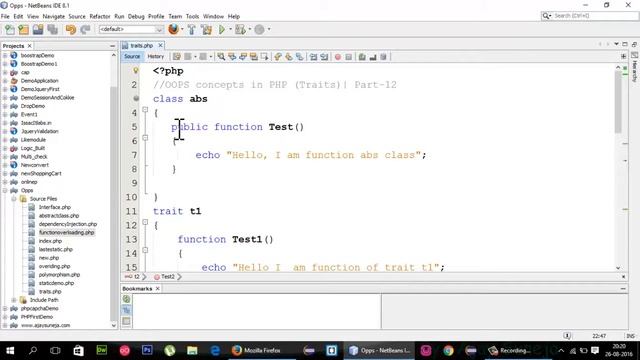Expand the boostrapDemo project node
The image size is (640, 360).
click(5, 55)
